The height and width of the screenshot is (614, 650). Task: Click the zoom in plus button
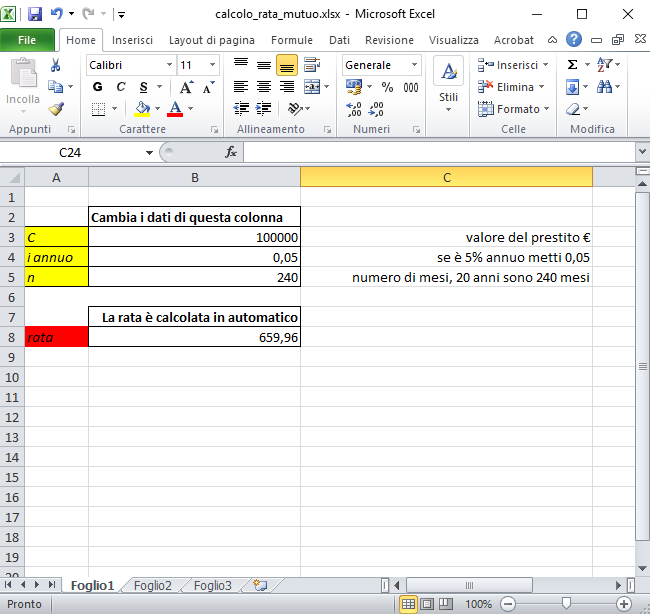coord(623,604)
